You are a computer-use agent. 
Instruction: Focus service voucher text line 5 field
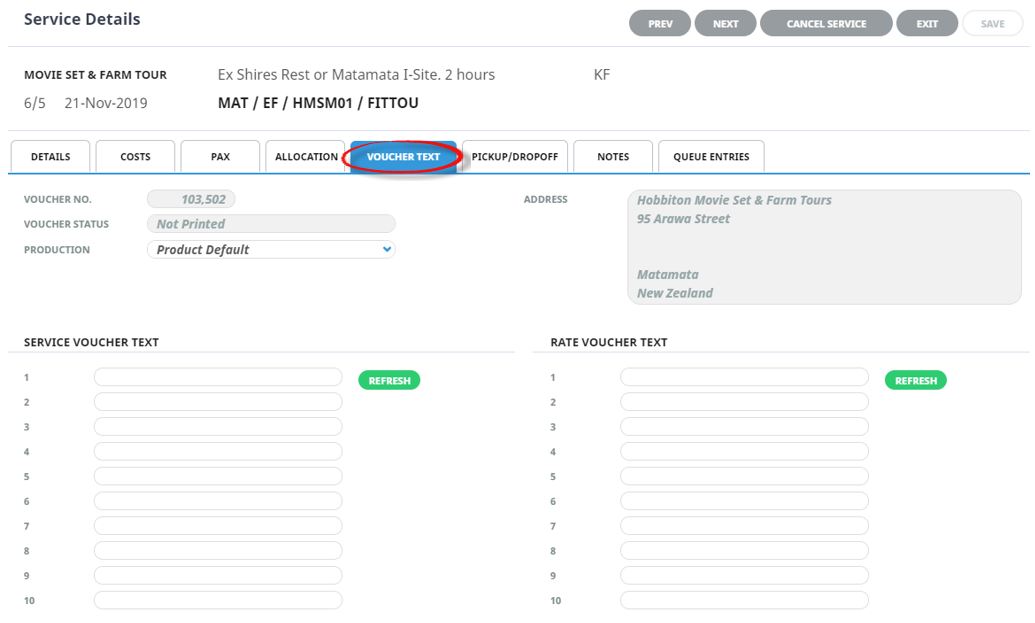(x=218, y=477)
